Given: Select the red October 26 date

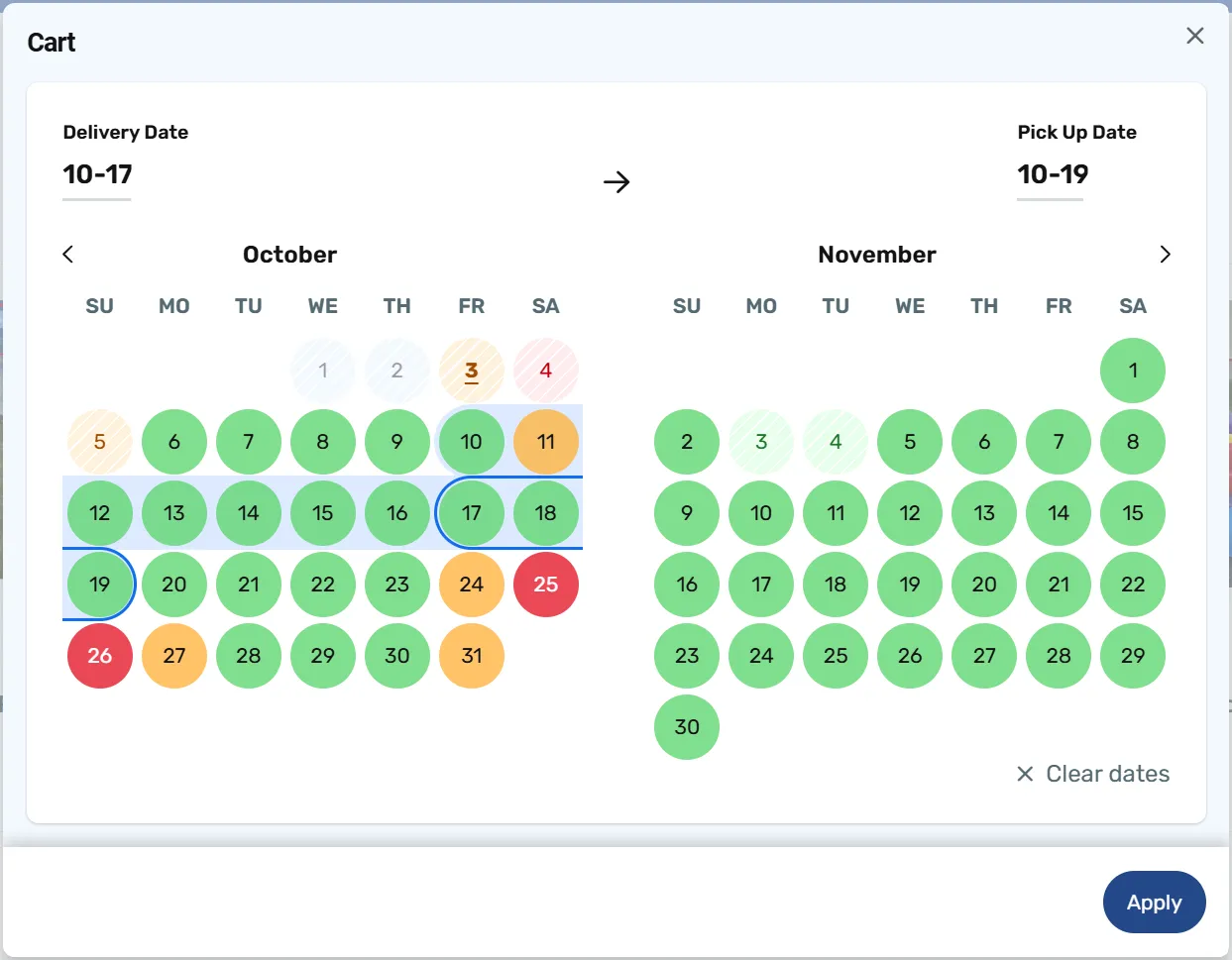Looking at the screenshot, I should click(x=100, y=656).
